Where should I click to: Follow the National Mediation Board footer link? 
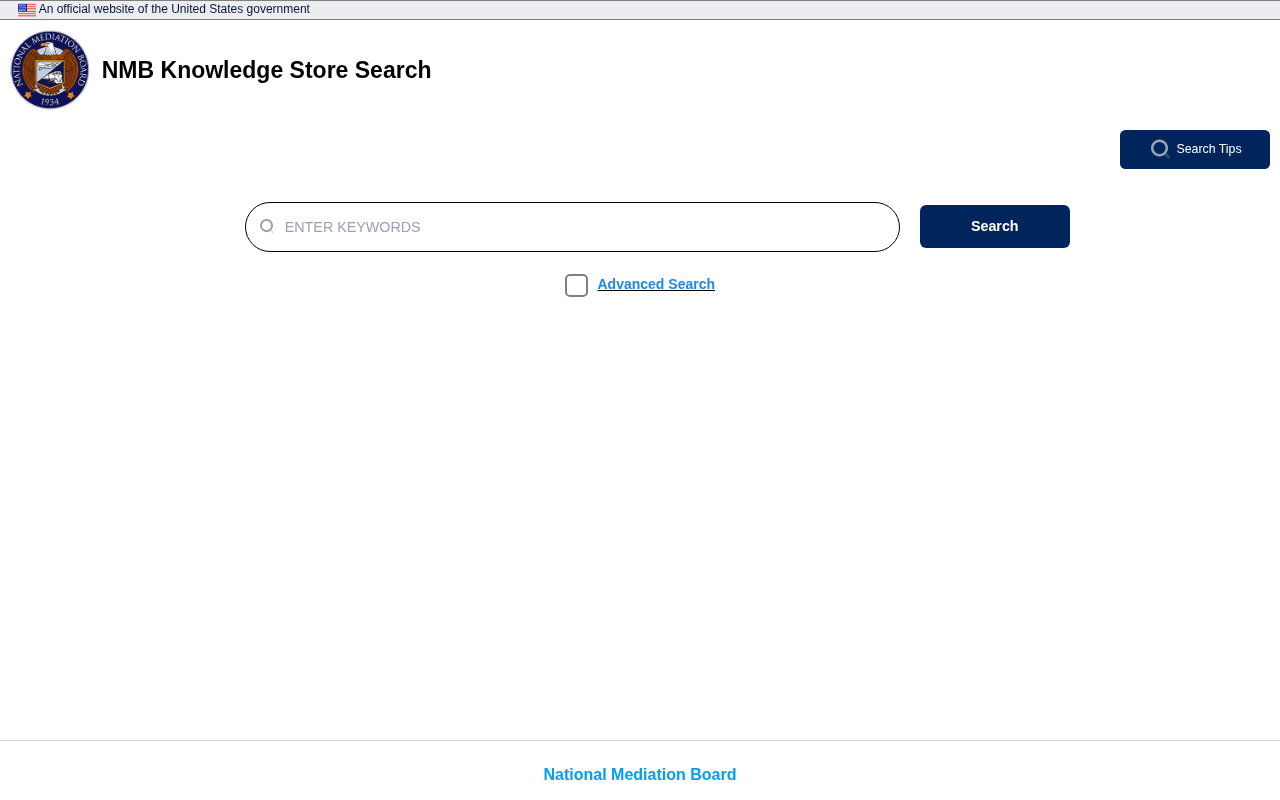pos(640,775)
